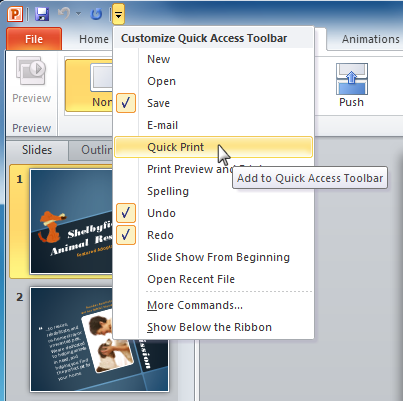The width and height of the screenshot is (403, 401).
Task: Click the Save floppy disk icon
Action: 42,14
